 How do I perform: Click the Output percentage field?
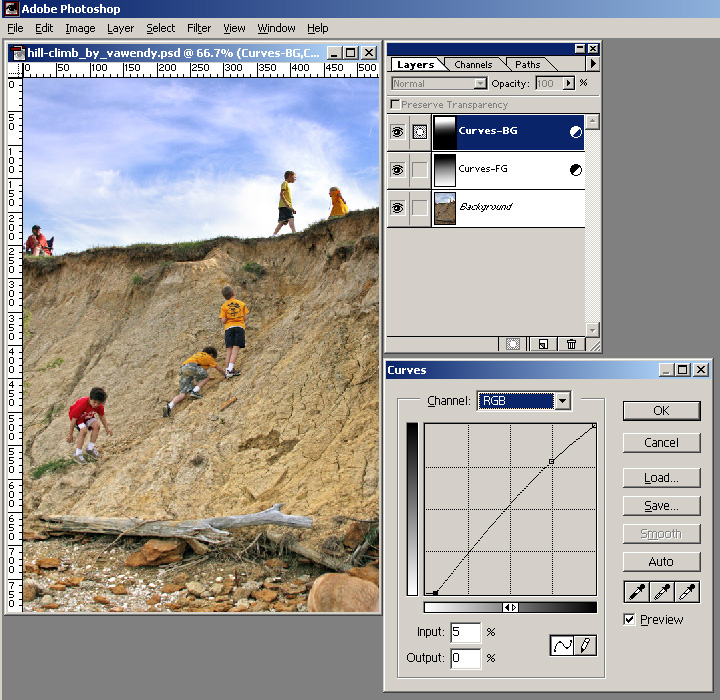pyautogui.click(x=466, y=658)
